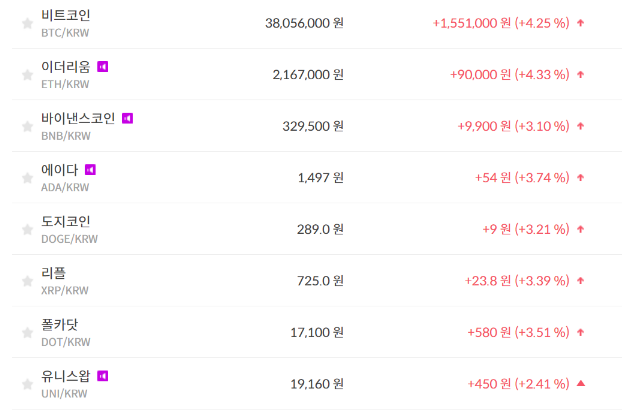Viewport: 622px width, 414px height.
Task: Open the 폴카닷 coin name link
Action: 60,324
